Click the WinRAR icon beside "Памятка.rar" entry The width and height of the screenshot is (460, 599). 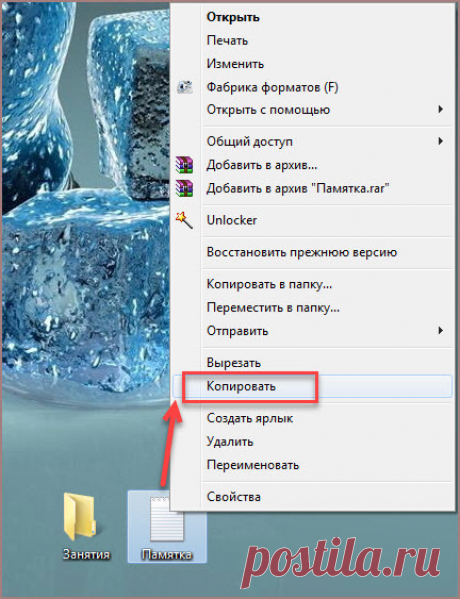coord(184,188)
